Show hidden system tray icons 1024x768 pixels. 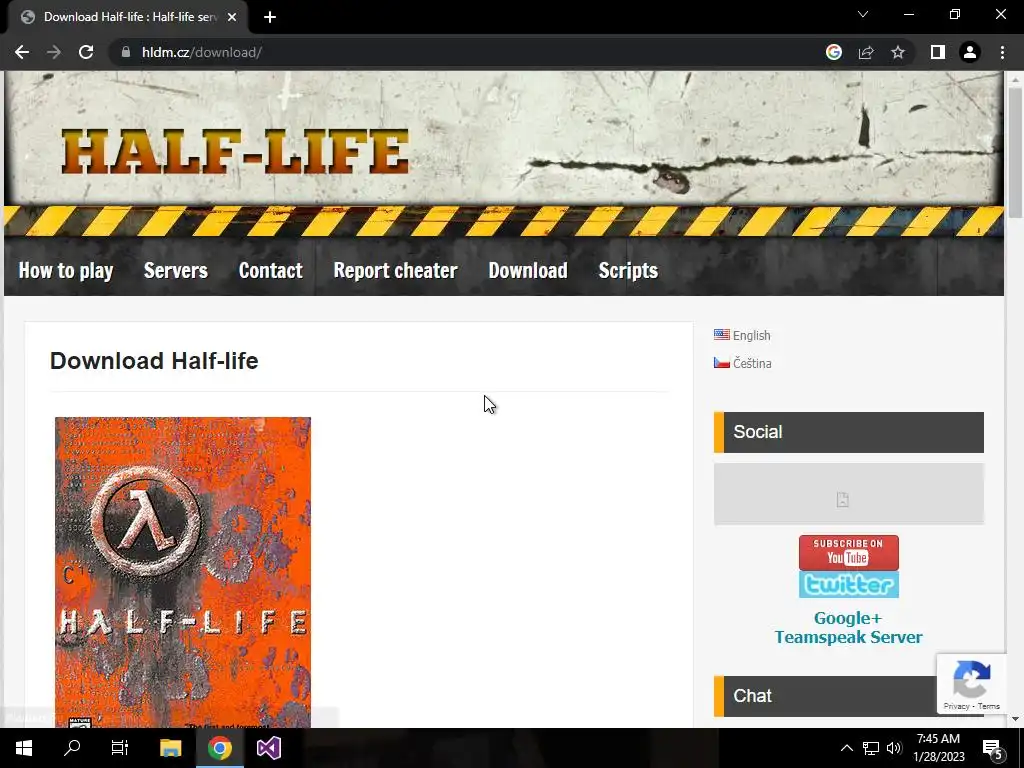(846, 748)
